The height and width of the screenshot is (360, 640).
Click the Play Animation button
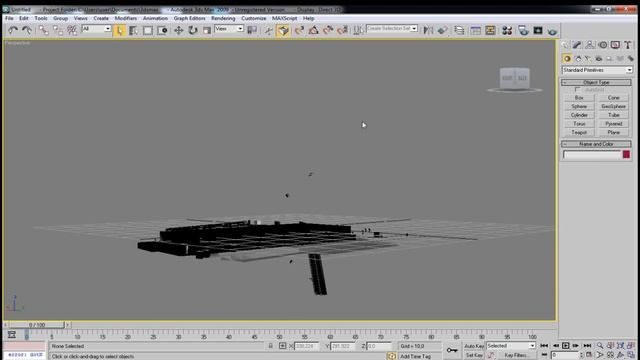click(x=565, y=346)
